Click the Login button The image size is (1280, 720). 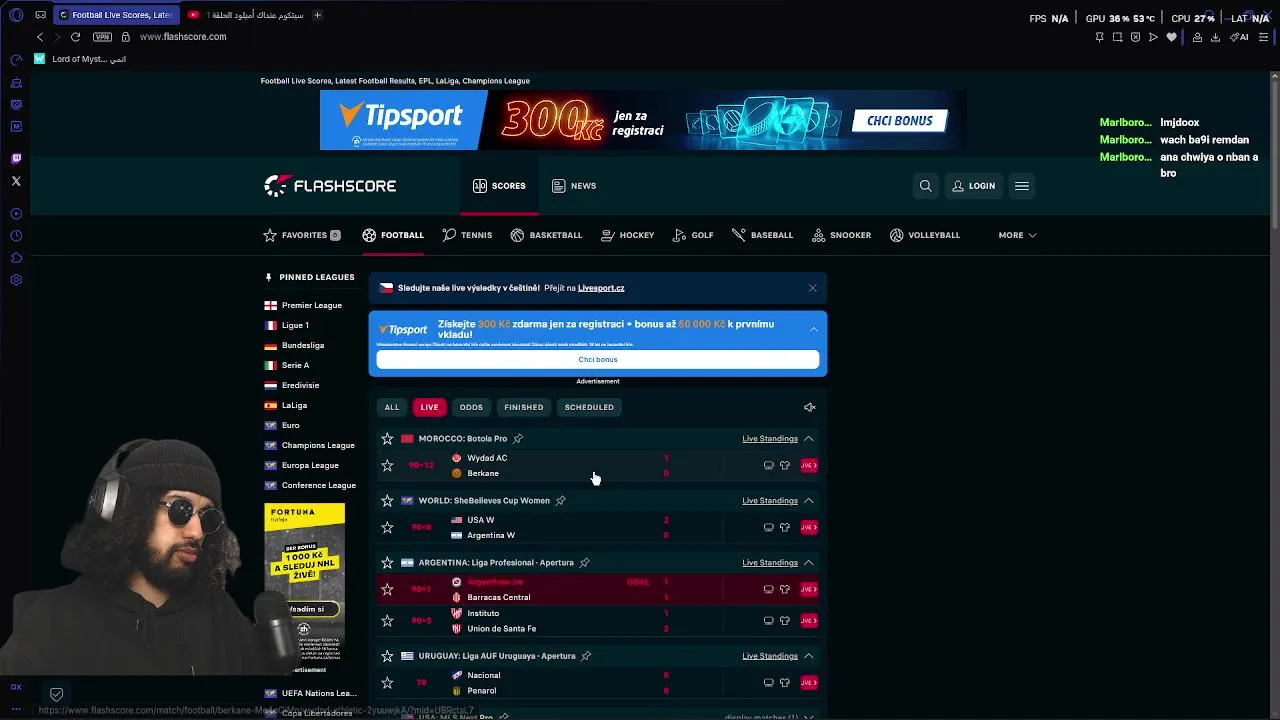tap(973, 186)
